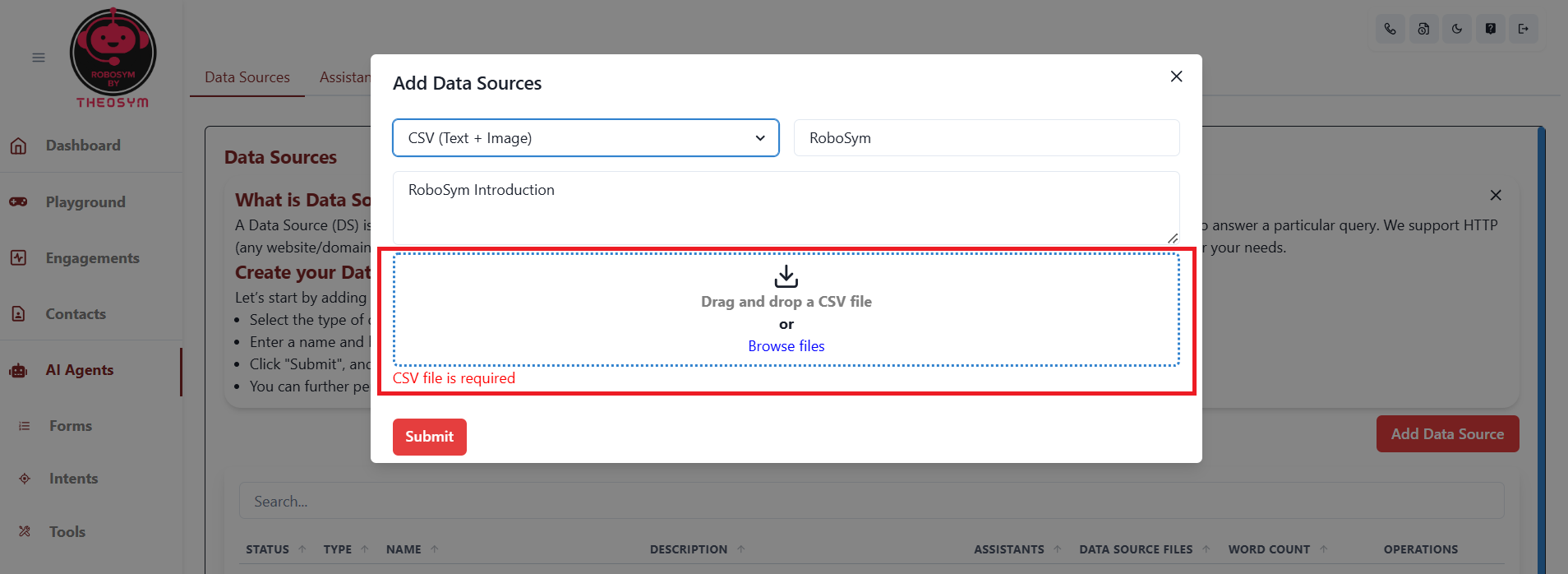Image resolution: width=1568 pixels, height=574 pixels.
Task: Dismiss the What is Data Source info card
Action: coord(1496,195)
